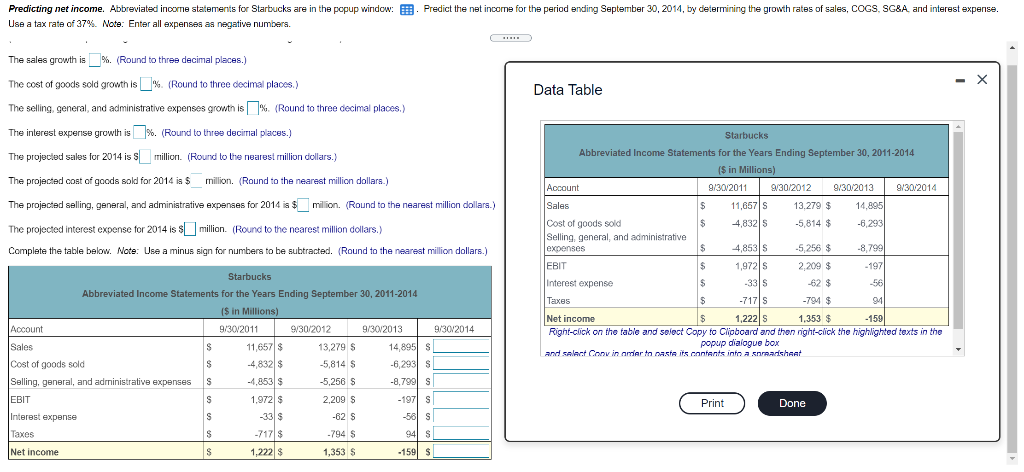The image size is (1024, 472).
Task: Click '11,657' sales value in the left table
Action: point(260,347)
